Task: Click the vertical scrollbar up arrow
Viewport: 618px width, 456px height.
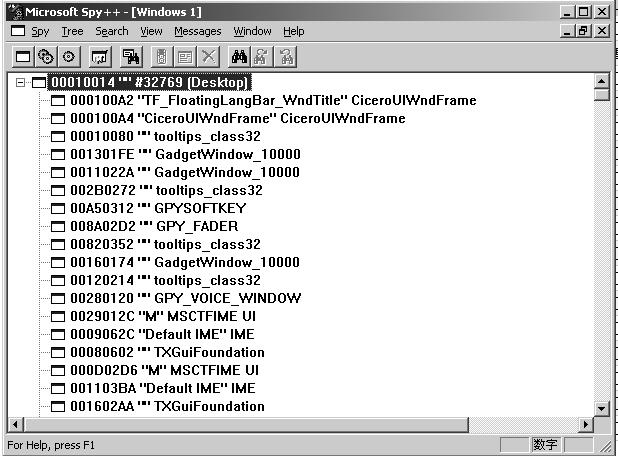Action: pos(601,82)
